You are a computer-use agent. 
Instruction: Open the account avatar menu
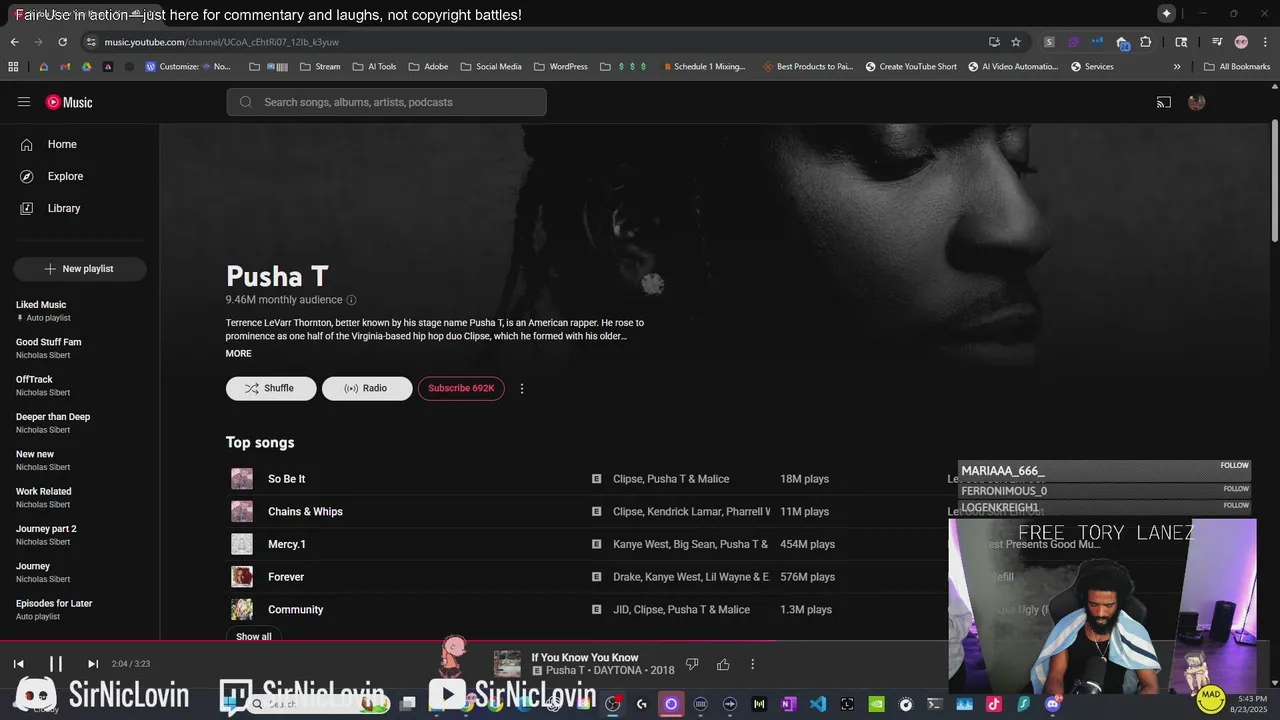1196,102
